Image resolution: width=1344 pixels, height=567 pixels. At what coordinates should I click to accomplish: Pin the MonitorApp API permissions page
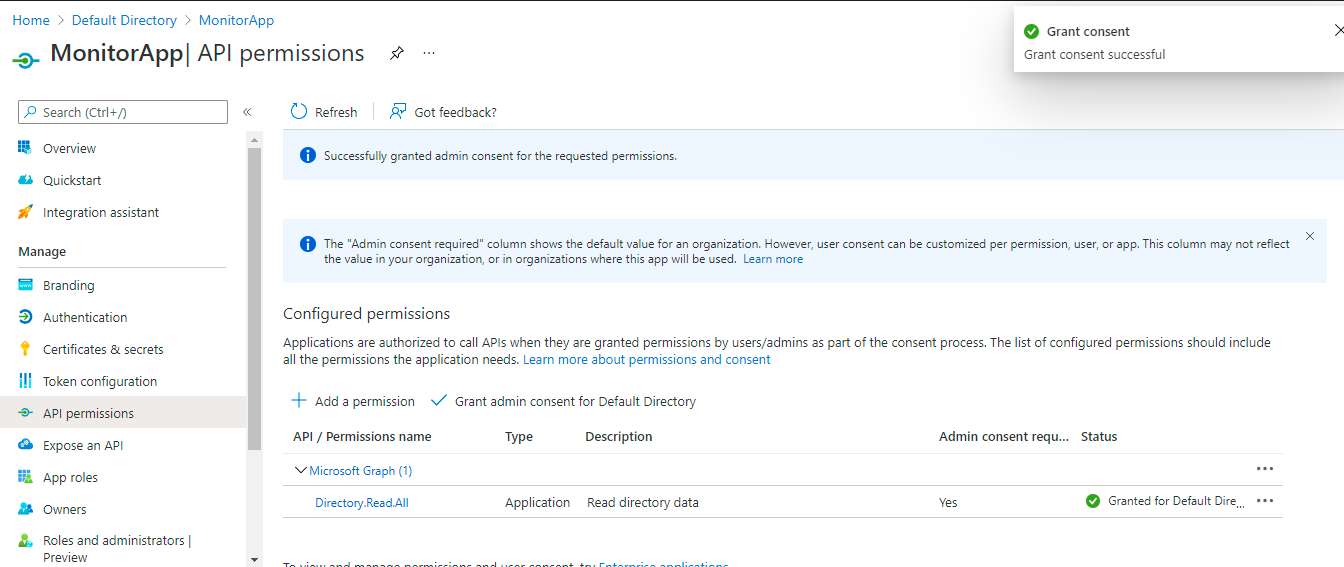point(397,53)
